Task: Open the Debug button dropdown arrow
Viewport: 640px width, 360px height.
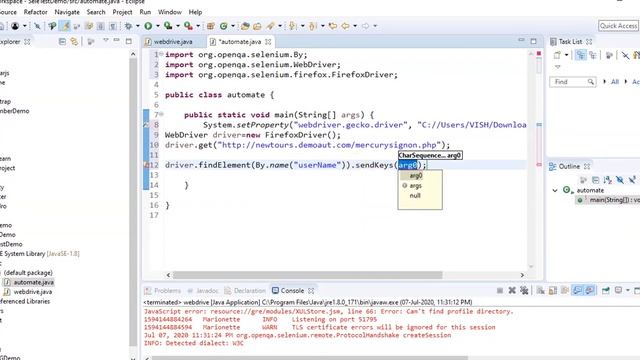Action: (x=138, y=26)
